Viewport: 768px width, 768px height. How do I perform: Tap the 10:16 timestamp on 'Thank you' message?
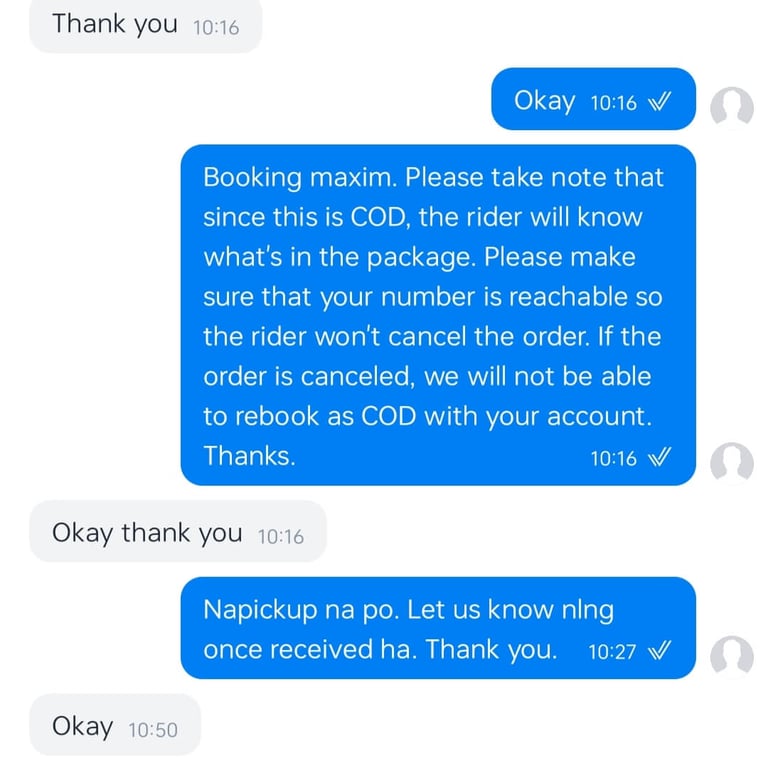coord(216,28)
